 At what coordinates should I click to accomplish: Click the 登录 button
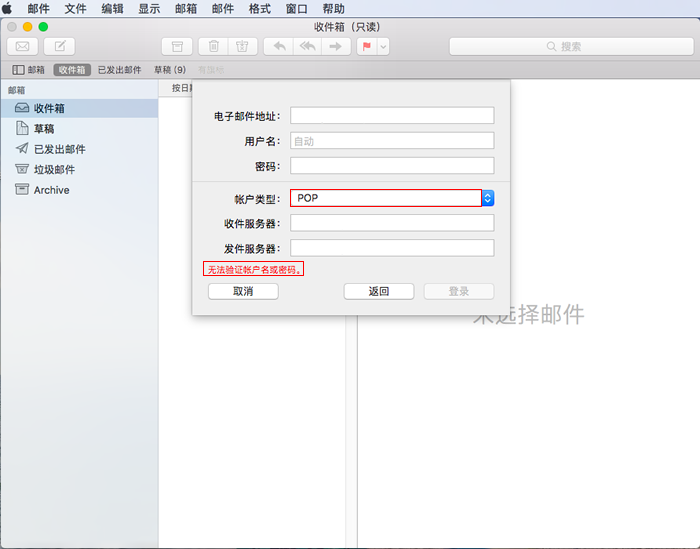tap(459, 291)
